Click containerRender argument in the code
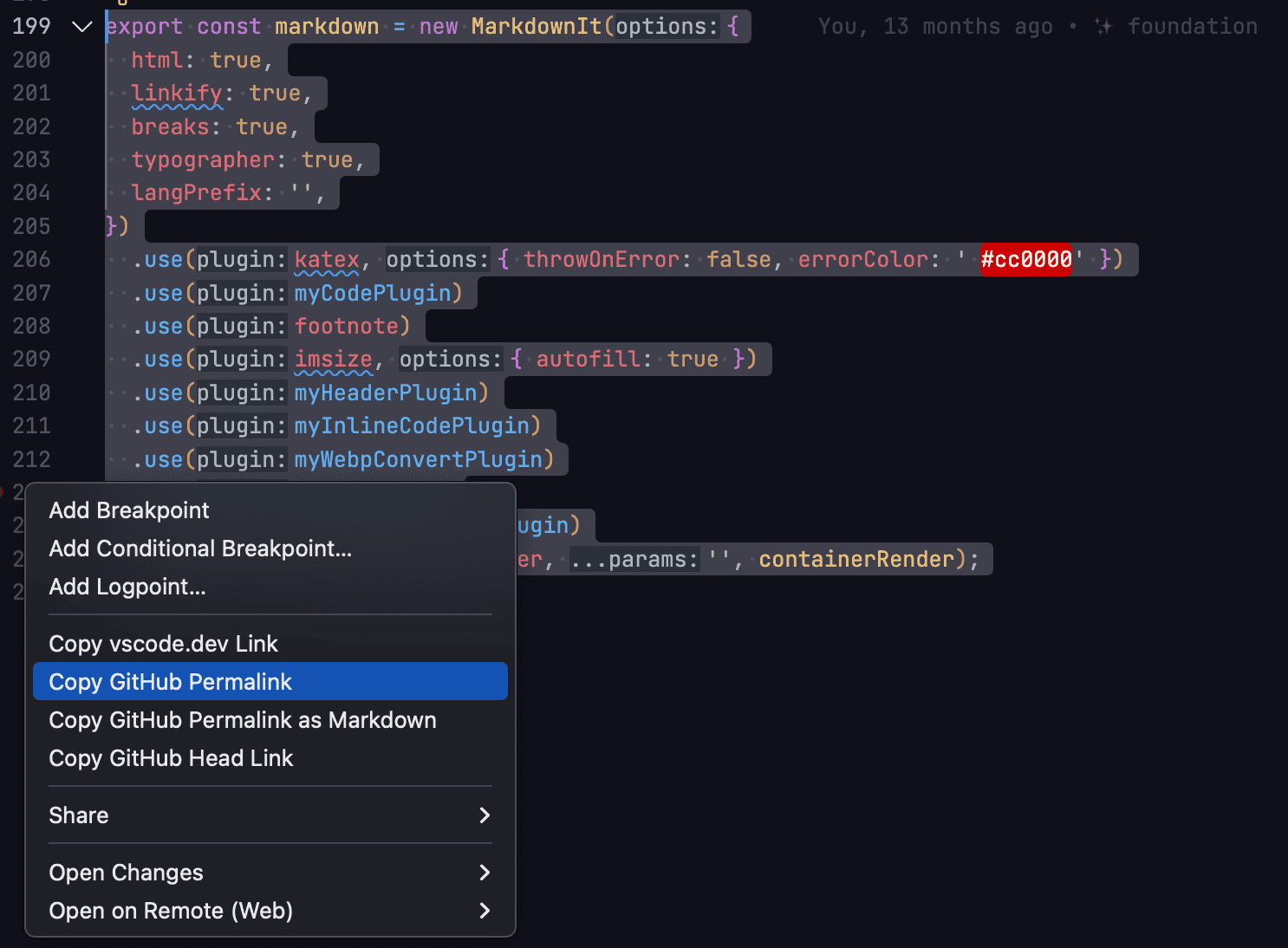This screenshot has width=1288, height=948. (x=856, y=559)
